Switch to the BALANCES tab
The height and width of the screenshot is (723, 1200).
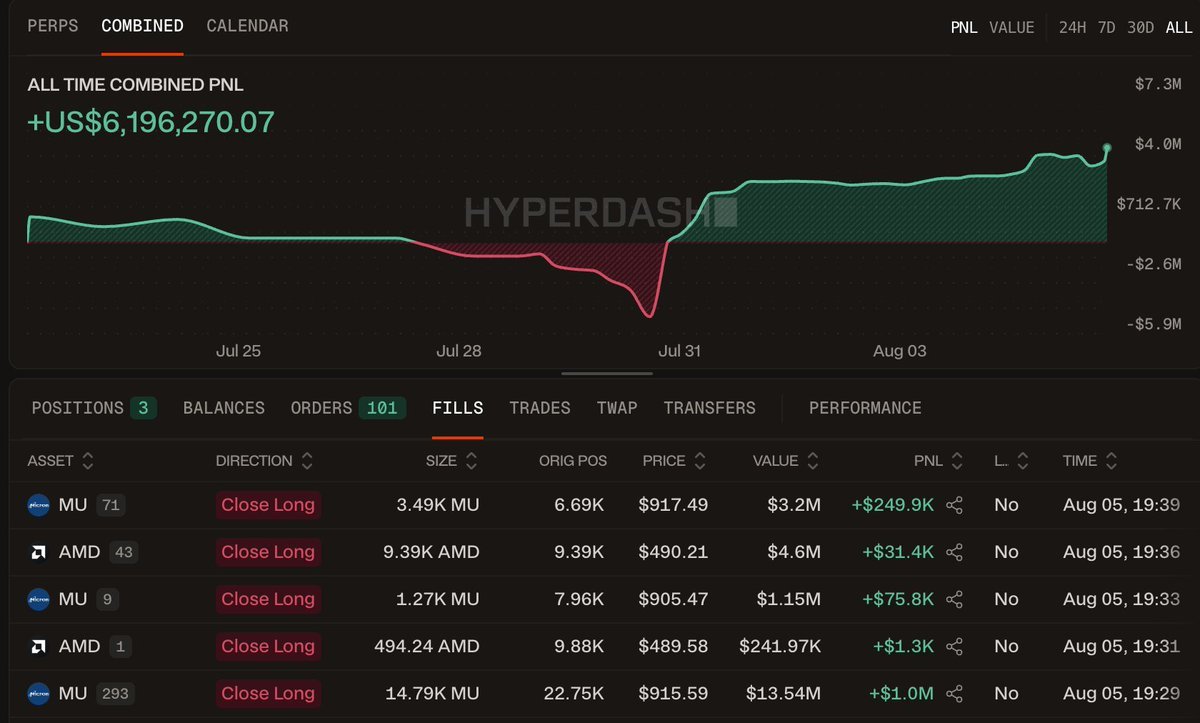(224, 408)
